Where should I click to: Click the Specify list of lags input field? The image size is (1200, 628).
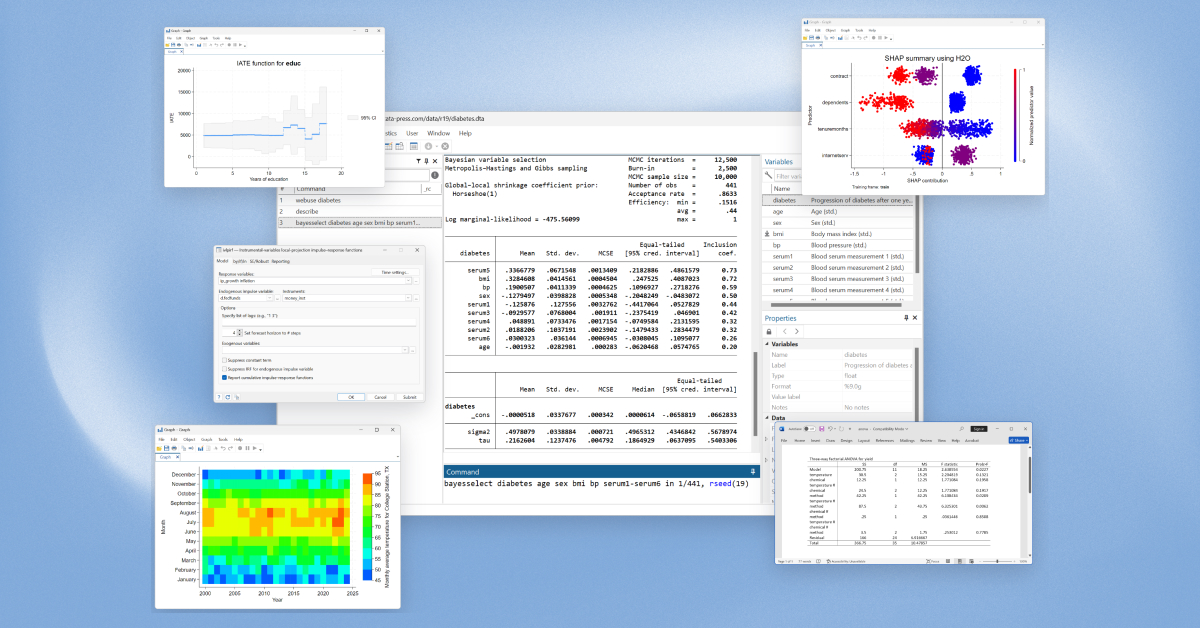coord(320,321)
